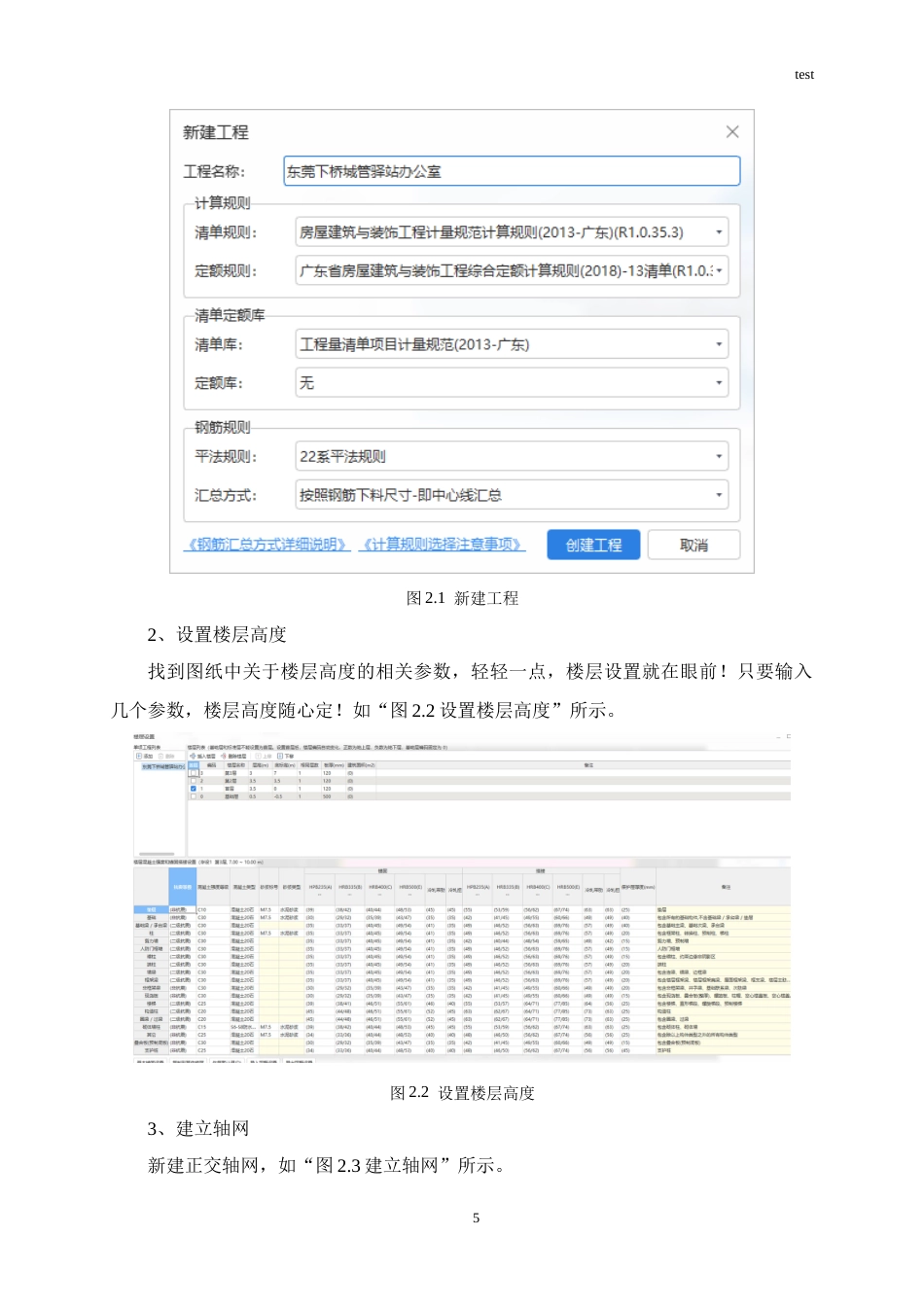This screenshot has width=924, height=1307.
Task: Click the 图 2.1 新建工程 caption
Action: (462, 598)
